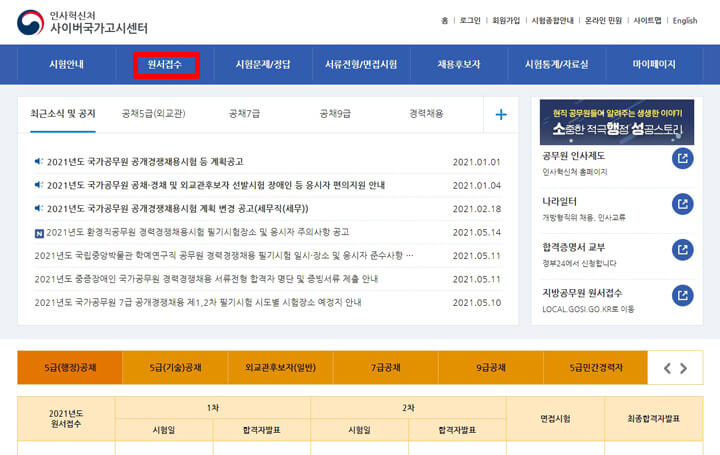Image resolution: width=720 pixels, height=455 pixels.
Task: Select the 9급공채 schedule tab
Action: tap(491, 367)
